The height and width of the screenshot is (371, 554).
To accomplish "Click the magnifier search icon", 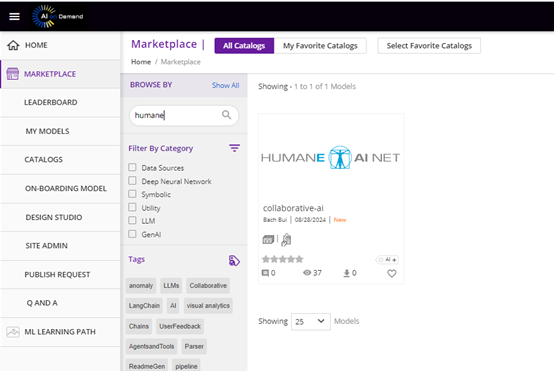I will click(x=226, y=115).
